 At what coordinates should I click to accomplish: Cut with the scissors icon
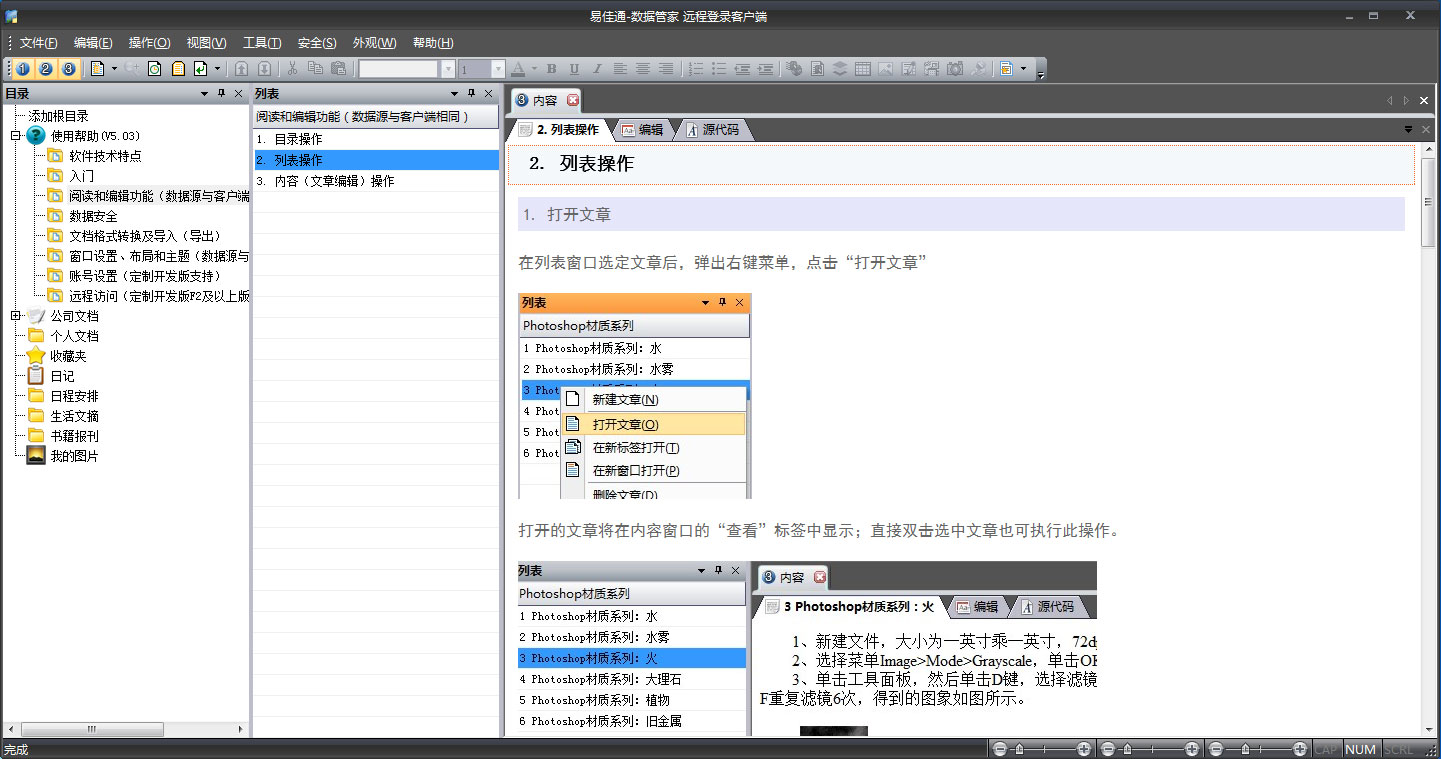(293, 69)
